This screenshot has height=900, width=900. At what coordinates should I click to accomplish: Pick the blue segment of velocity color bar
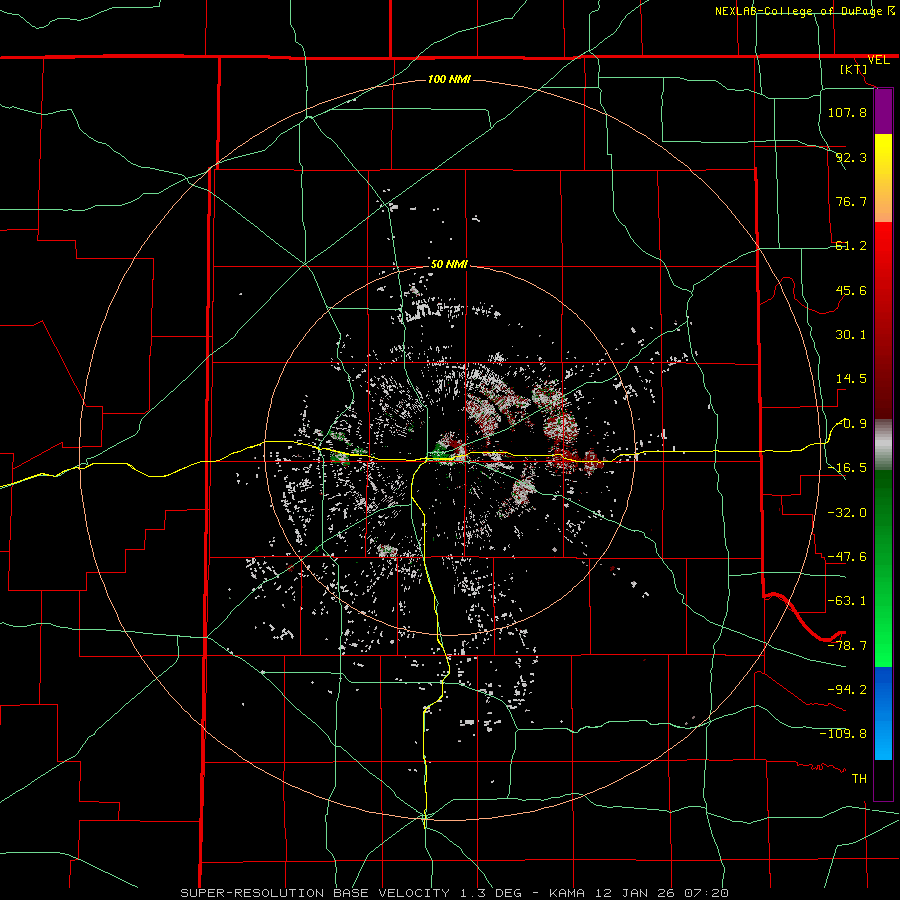[x=883, y=713]
